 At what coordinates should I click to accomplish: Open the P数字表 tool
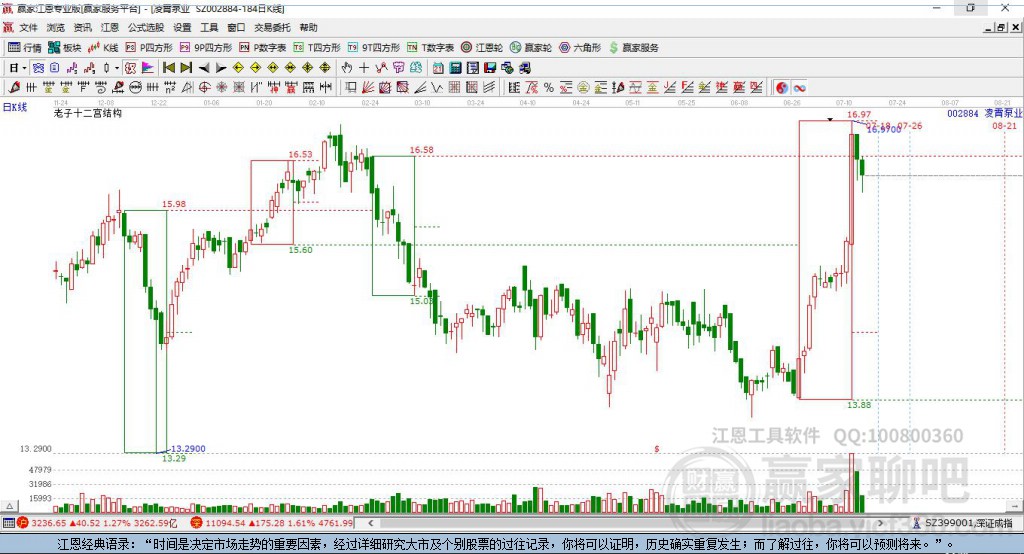pyautogui.click(x=263, y=48)
